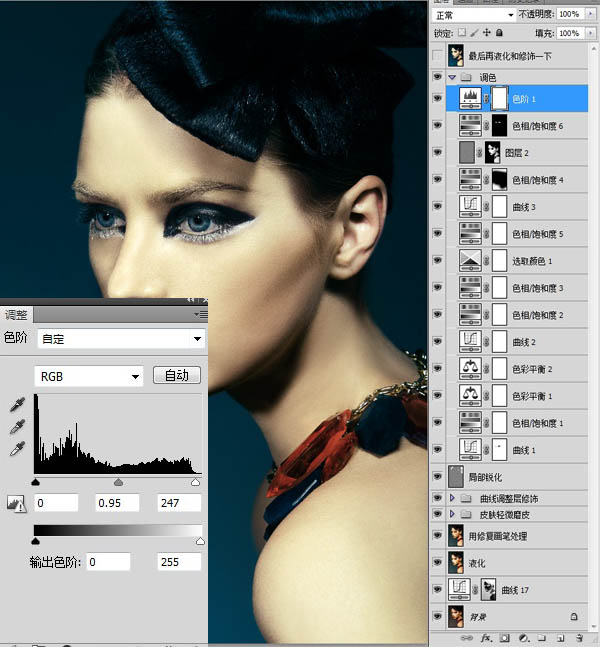
Task: Select the gray point eyedropper
Action: 17,426
